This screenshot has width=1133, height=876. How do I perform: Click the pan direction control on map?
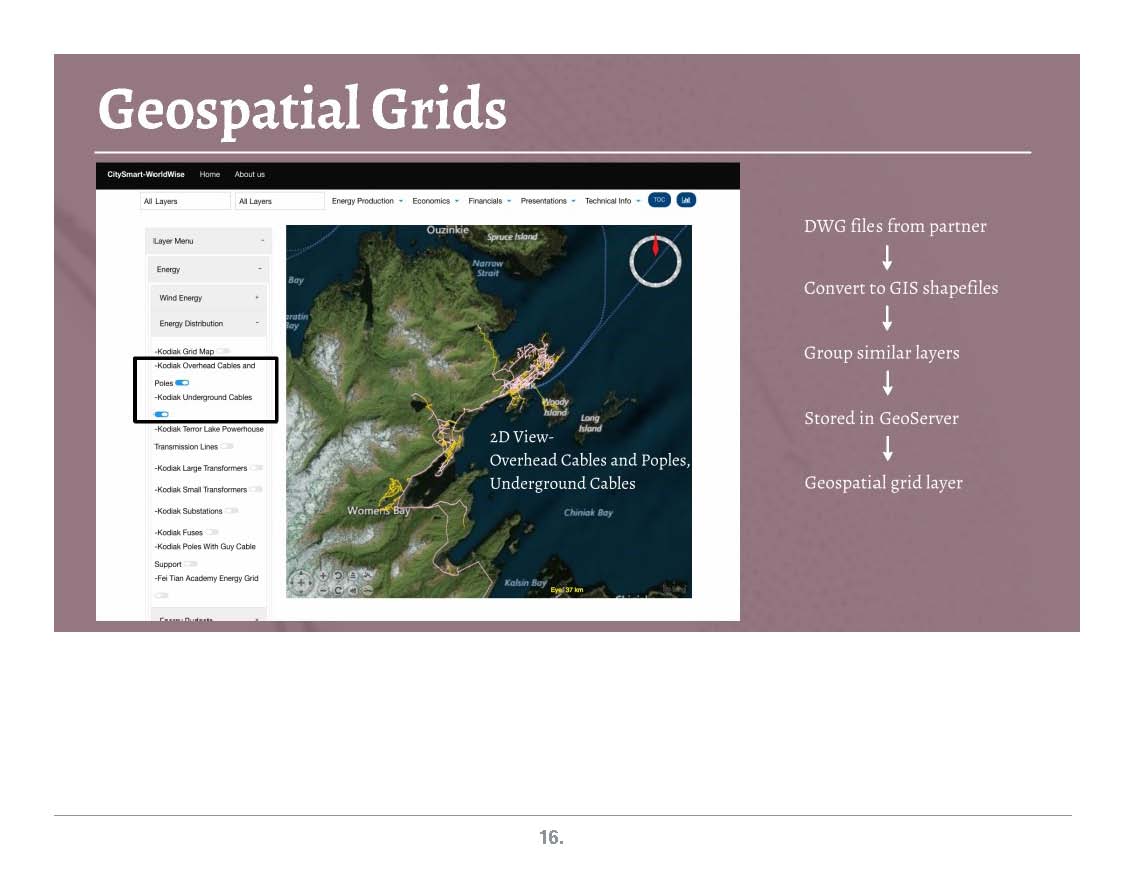click(x=301, y=583)
